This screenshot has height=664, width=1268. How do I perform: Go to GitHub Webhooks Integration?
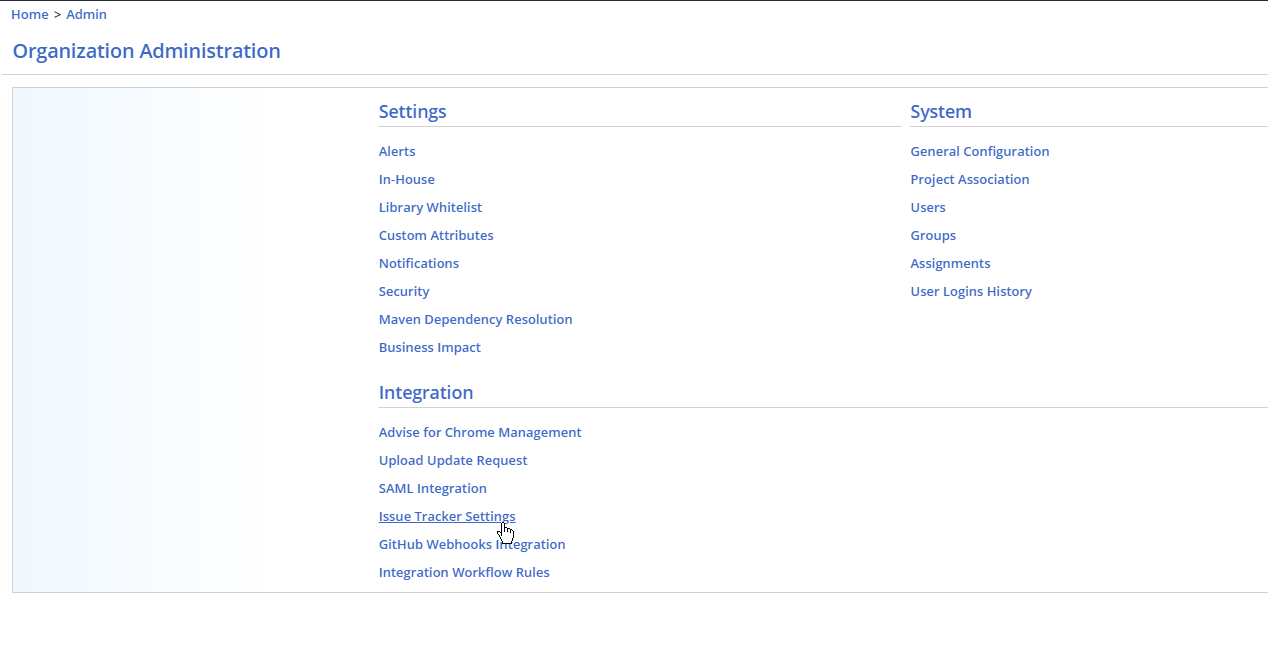[x=471, y=545]
